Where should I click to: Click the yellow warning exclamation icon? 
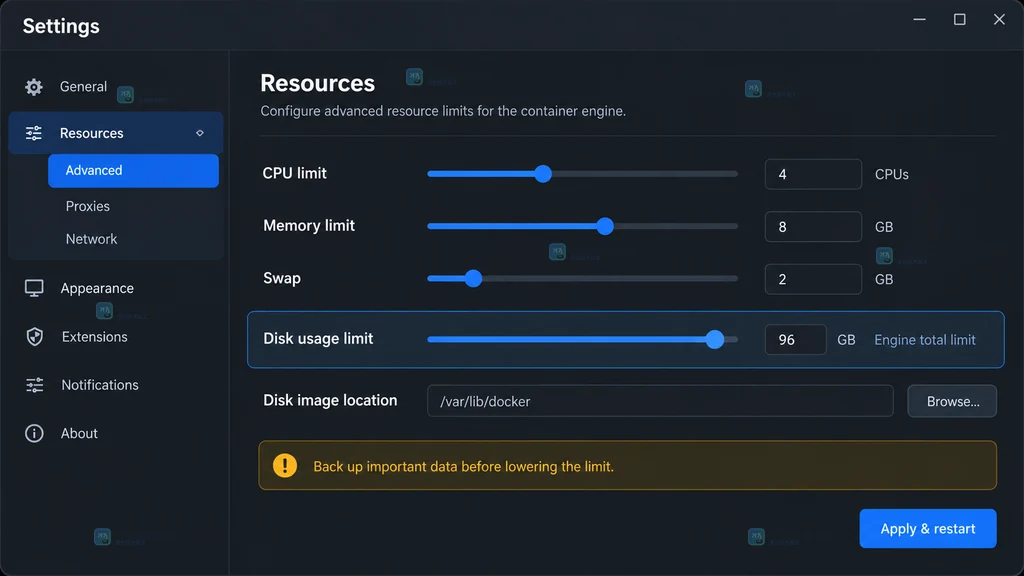click(285, 466)
